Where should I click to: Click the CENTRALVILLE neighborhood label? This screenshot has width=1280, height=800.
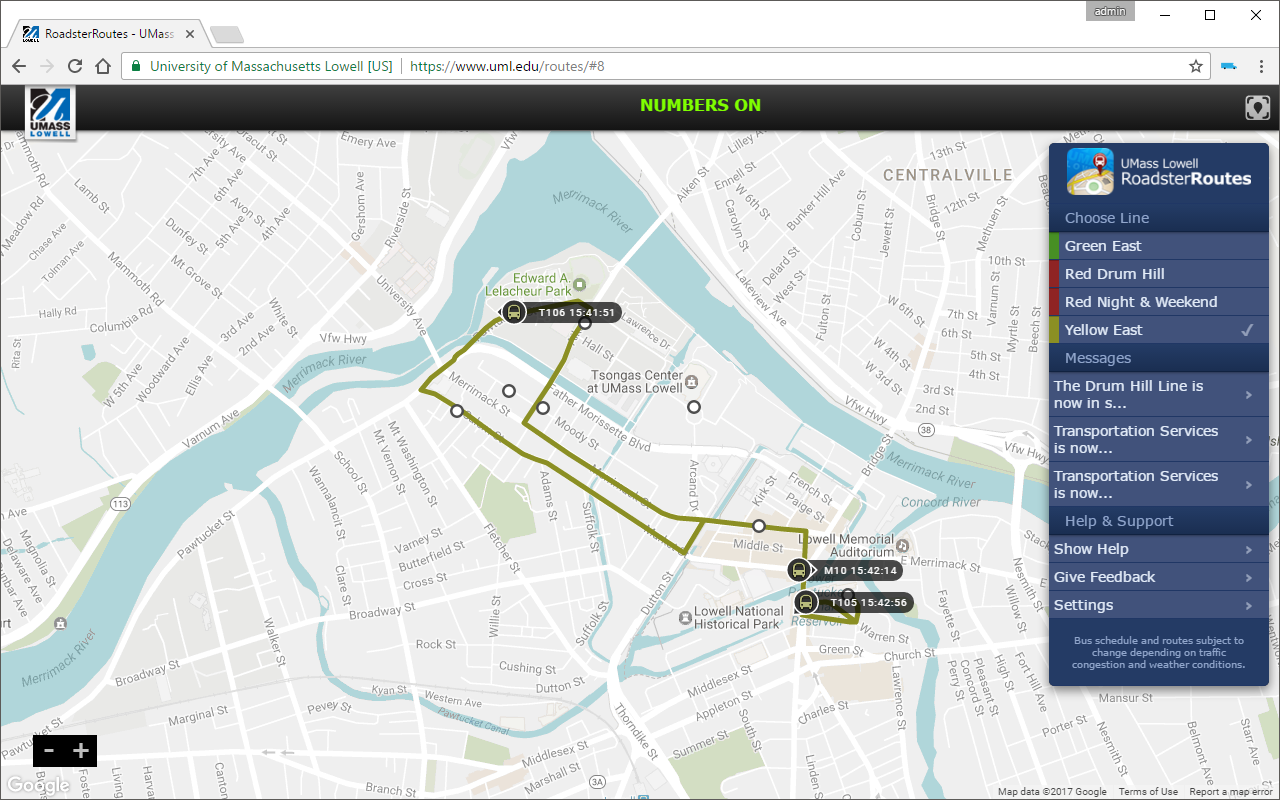tap(948, 175)
